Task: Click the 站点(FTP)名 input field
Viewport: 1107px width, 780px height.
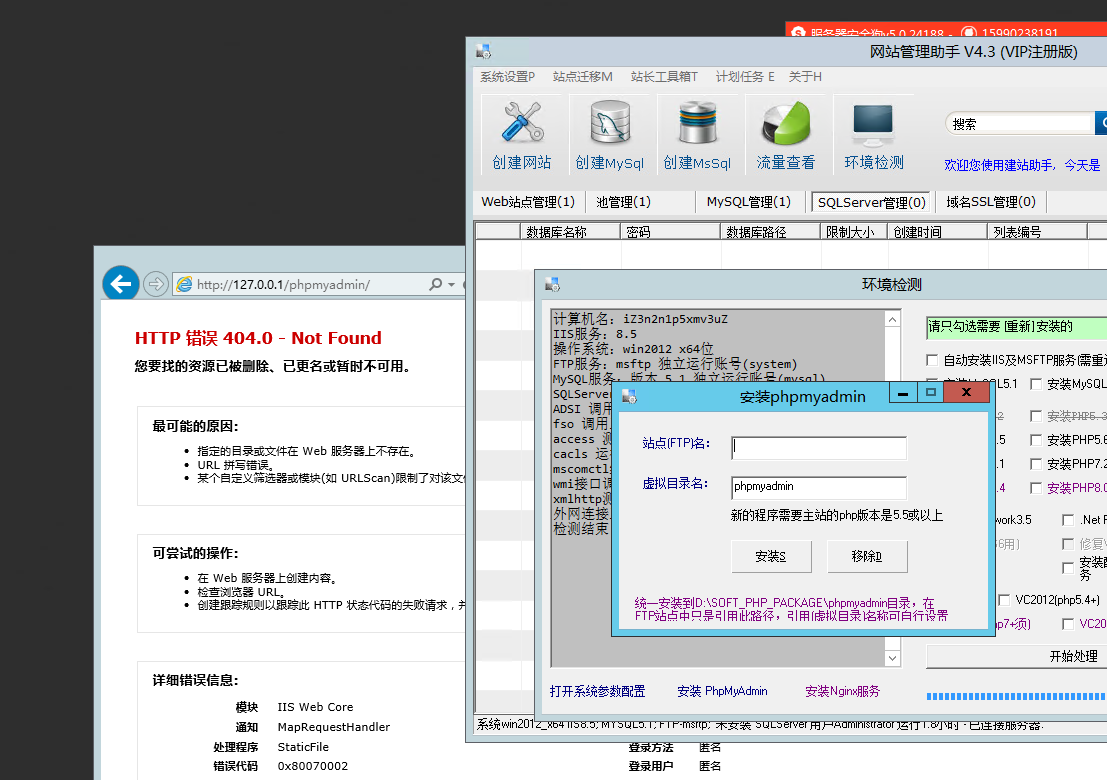Action: (x=818, y=448)
